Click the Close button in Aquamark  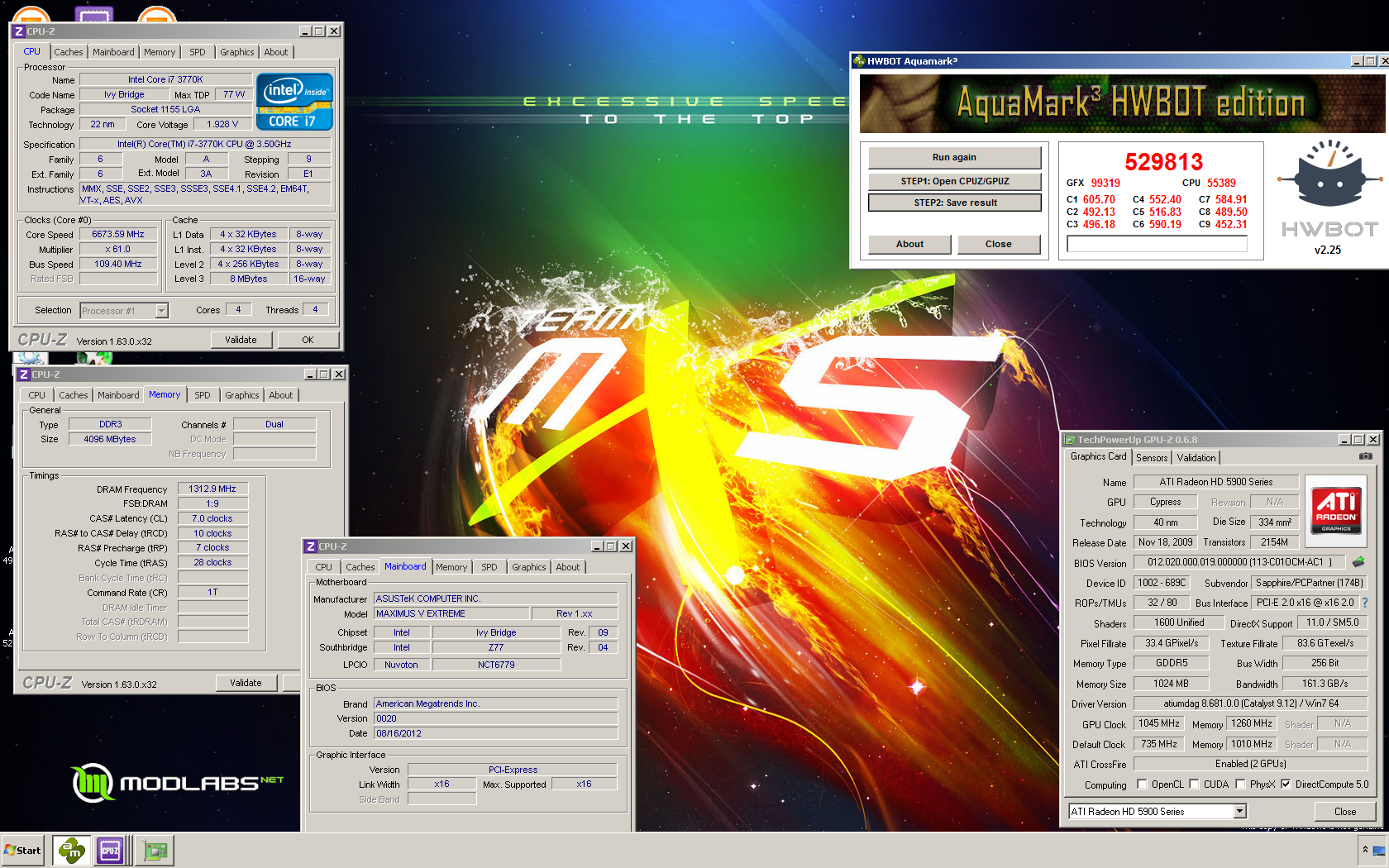(x=998, y=244)
